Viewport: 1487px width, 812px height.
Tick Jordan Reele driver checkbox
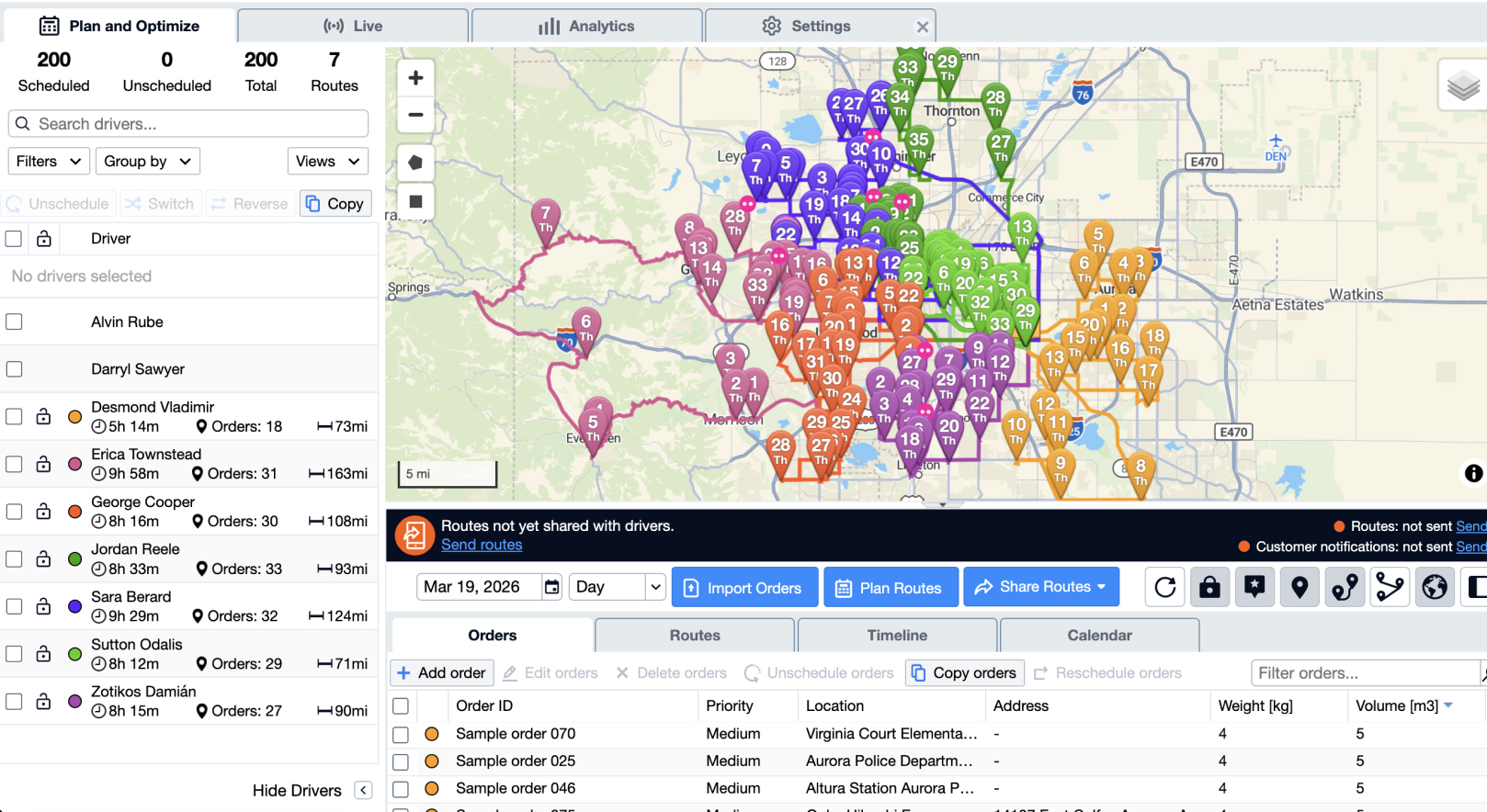tap(14, 558)
